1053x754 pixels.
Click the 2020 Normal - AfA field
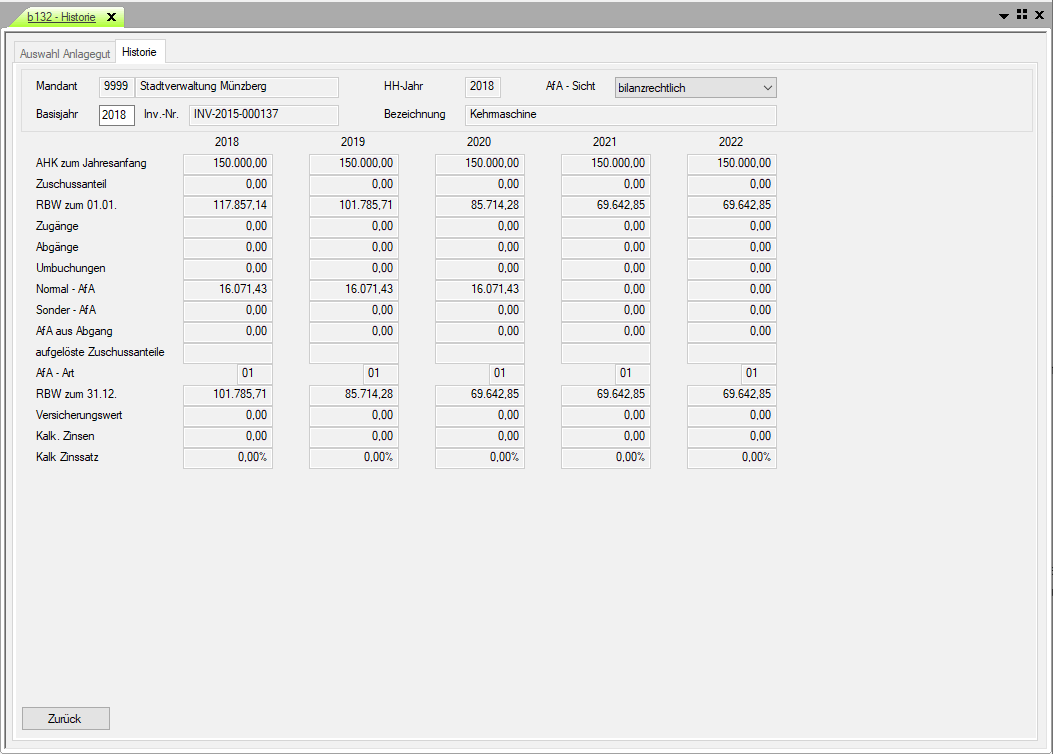(480, 289)
